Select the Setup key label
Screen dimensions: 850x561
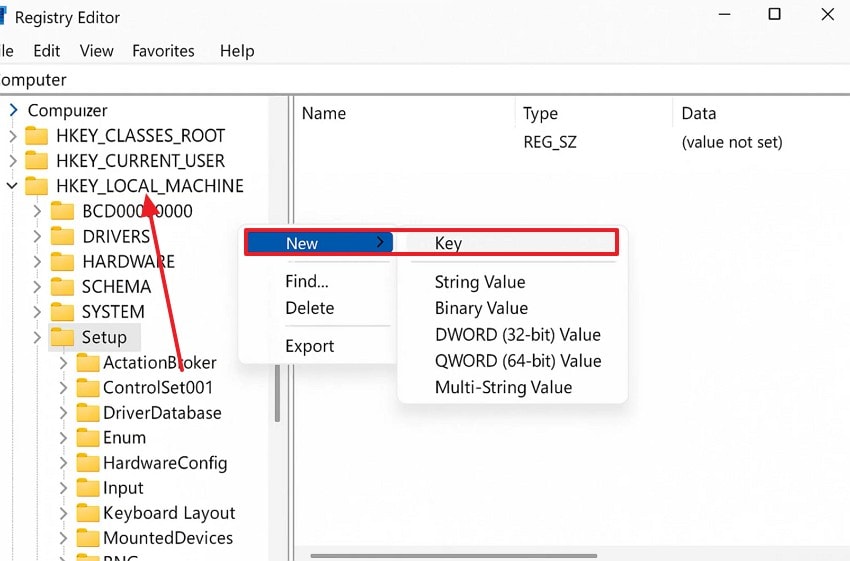104,337
